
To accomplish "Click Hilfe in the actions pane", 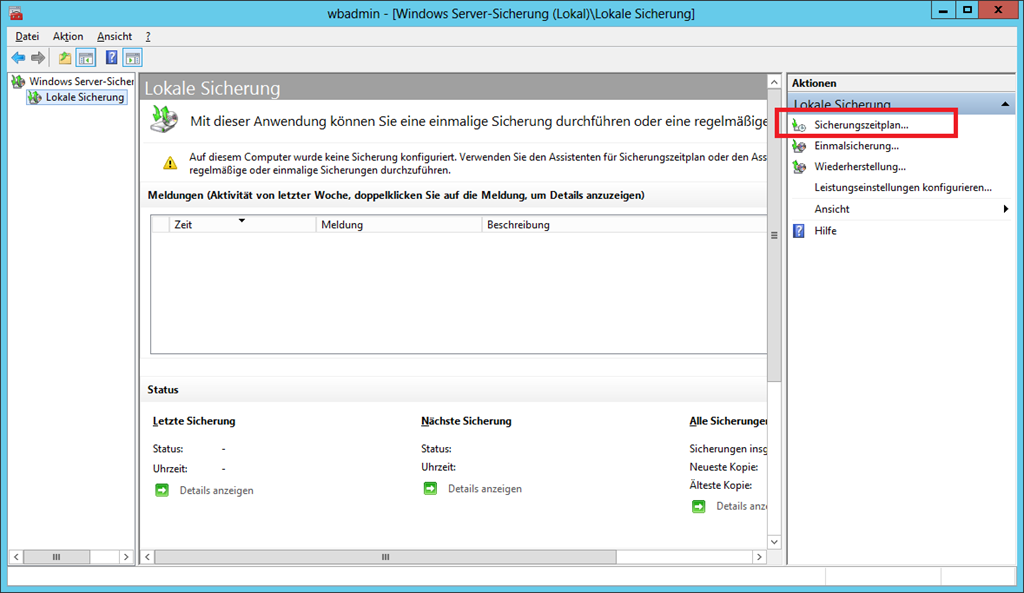I will (x=825, y=231).
